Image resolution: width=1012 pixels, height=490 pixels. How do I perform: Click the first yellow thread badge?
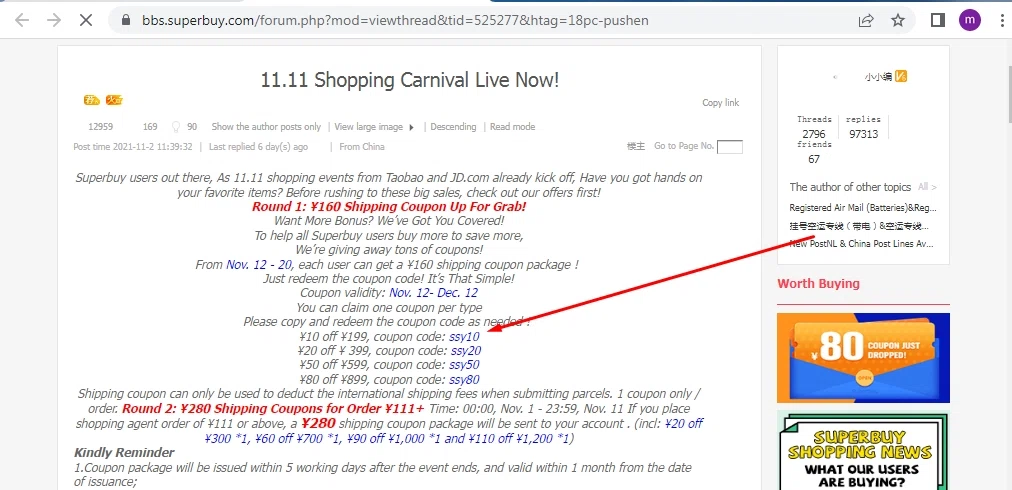pos(92,100)
